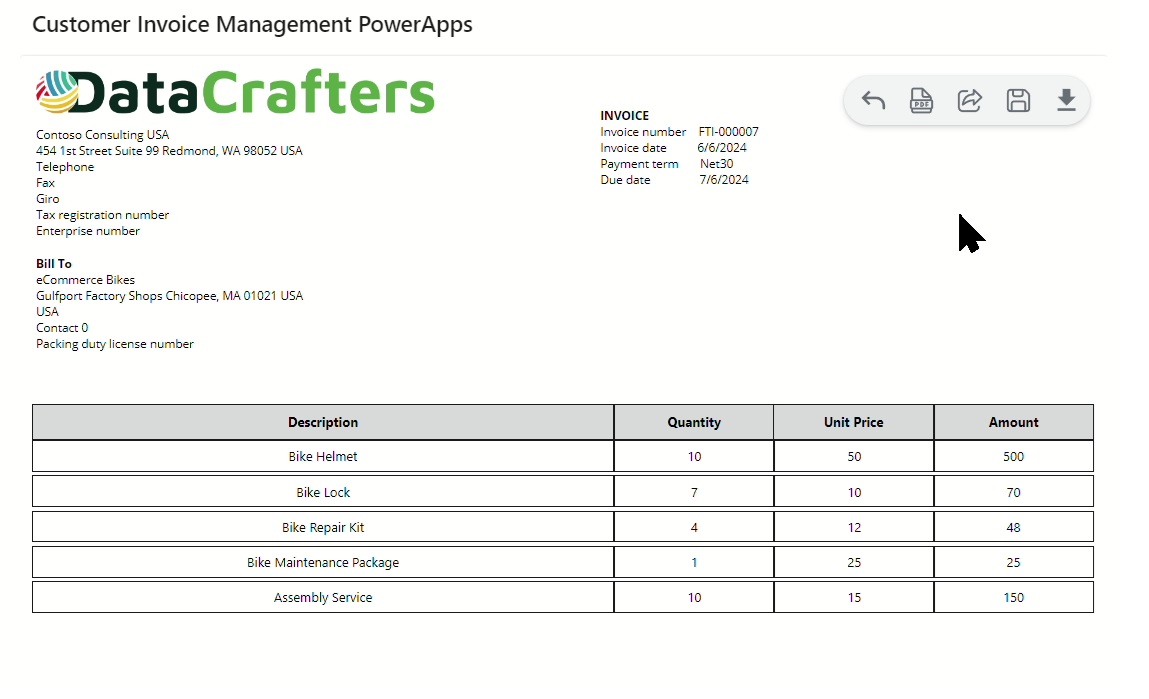
Task: Click the Customer Invoice Management PowerApps title
Action: pyautogui.click(x=252, y=25)
